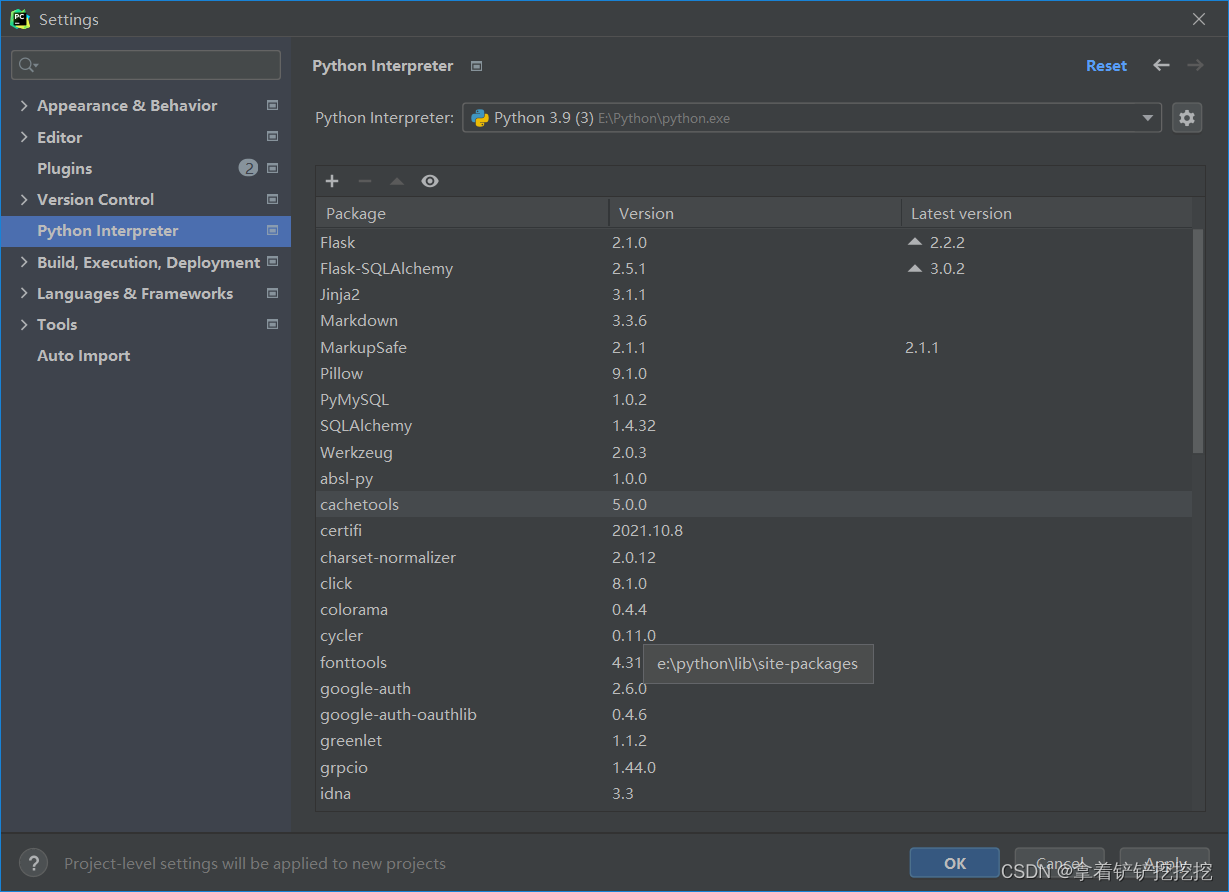Click the uninstall package minus icon

coord(365,181)
